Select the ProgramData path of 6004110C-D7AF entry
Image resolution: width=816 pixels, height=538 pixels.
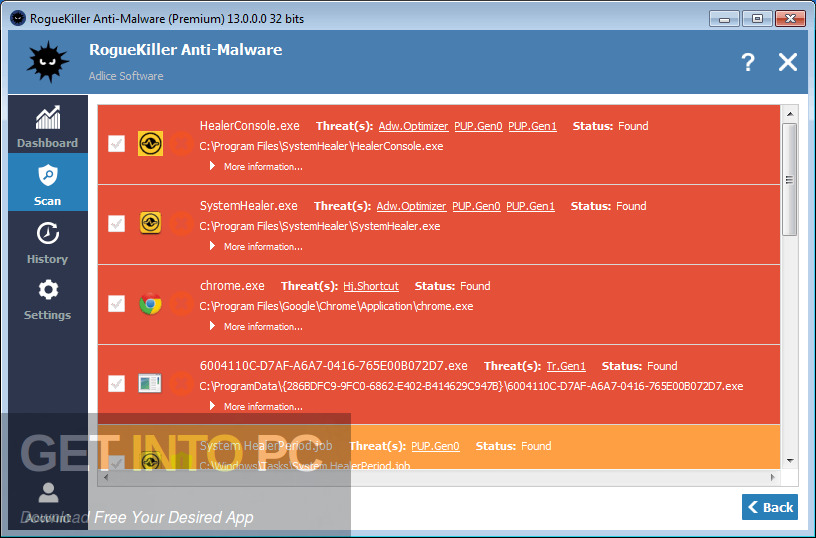[x=471, y=386]
